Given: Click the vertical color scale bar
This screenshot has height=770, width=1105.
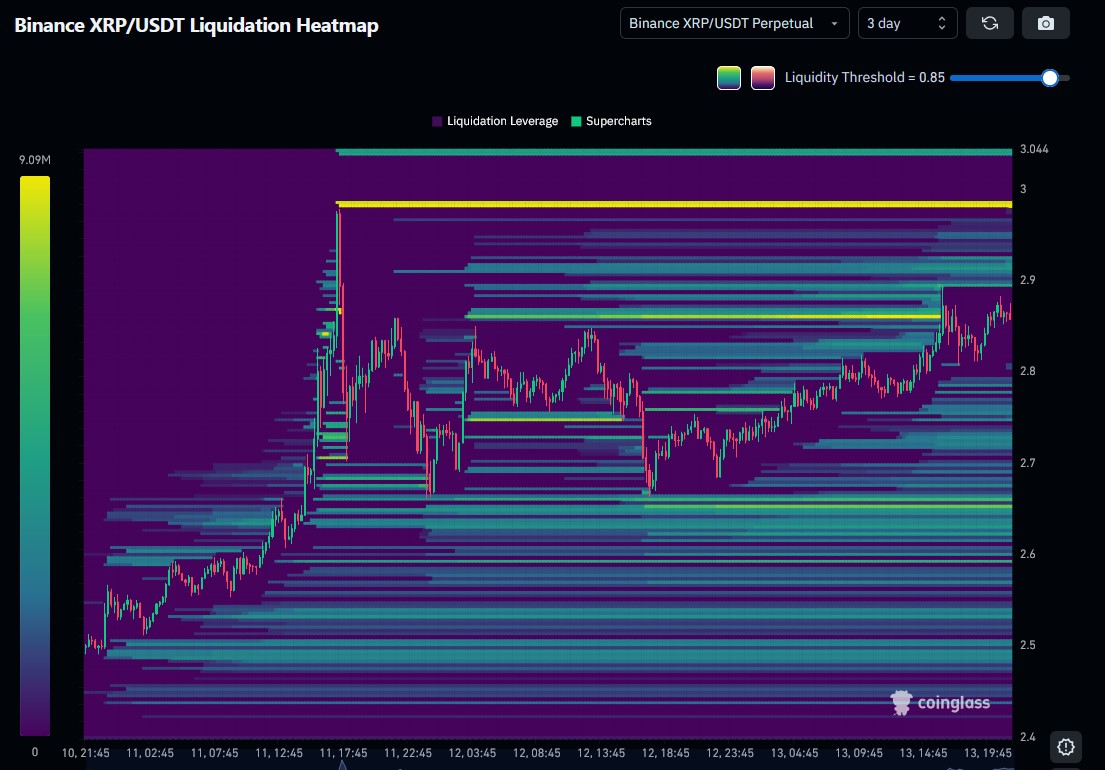Looking at the screenshot, I should click(35, 456).
